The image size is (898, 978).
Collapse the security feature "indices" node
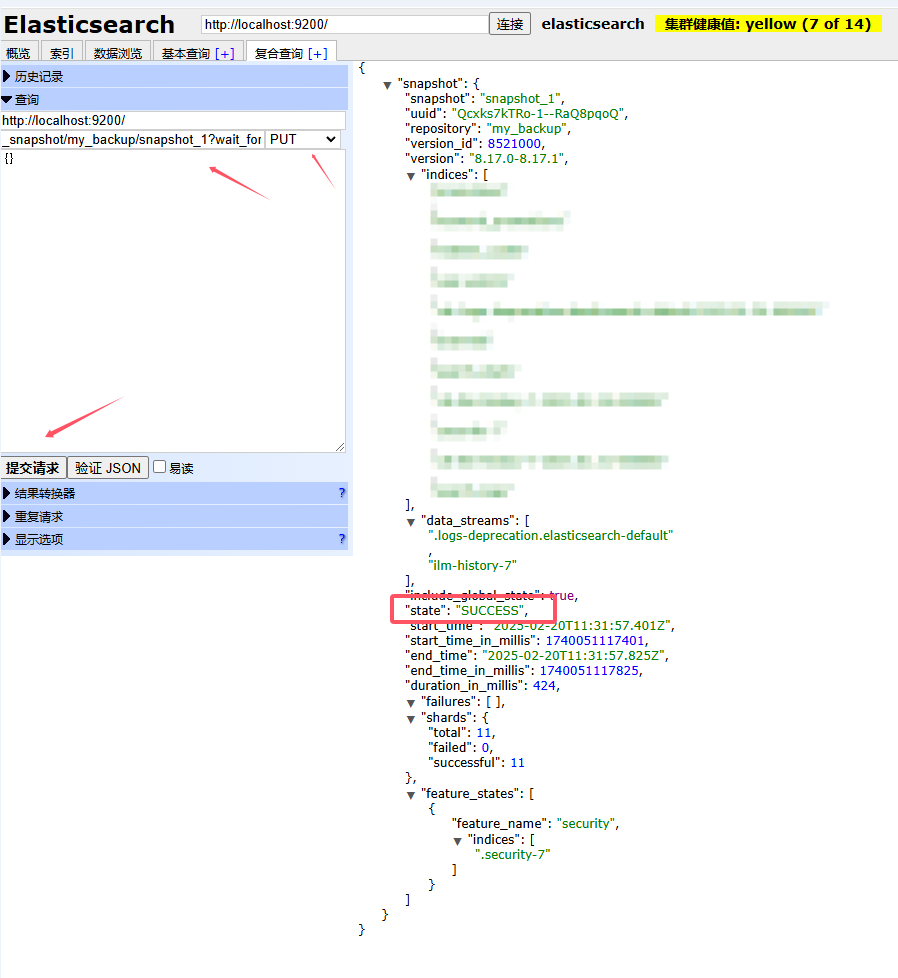point(457,841)
